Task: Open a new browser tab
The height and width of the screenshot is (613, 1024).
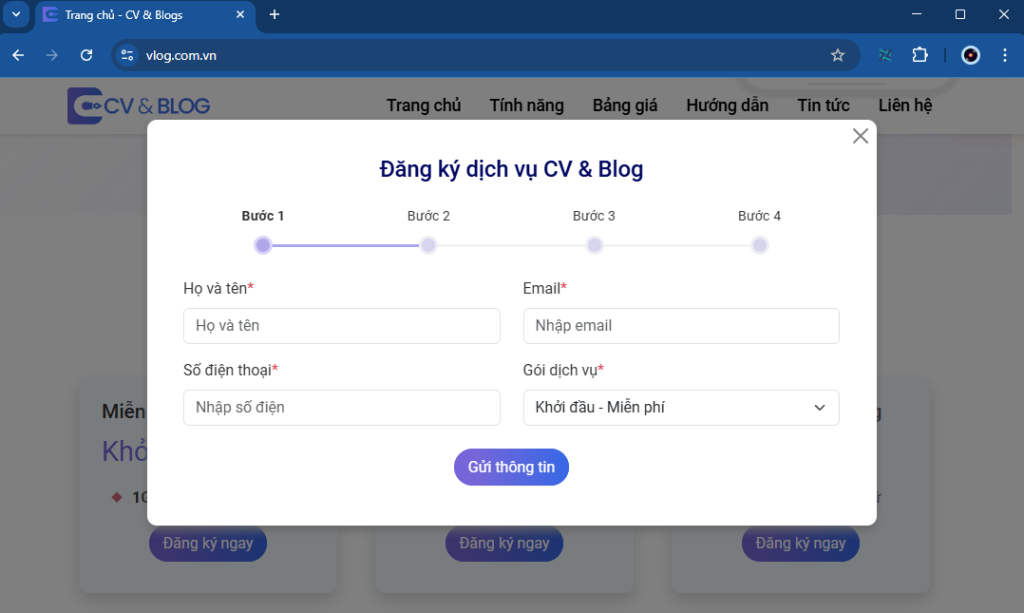Action: coord(274,16)
